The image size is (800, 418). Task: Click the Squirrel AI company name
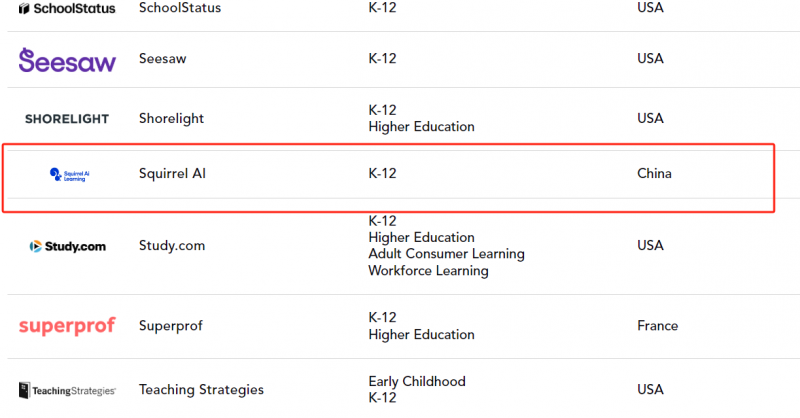[x=172, y=174]
